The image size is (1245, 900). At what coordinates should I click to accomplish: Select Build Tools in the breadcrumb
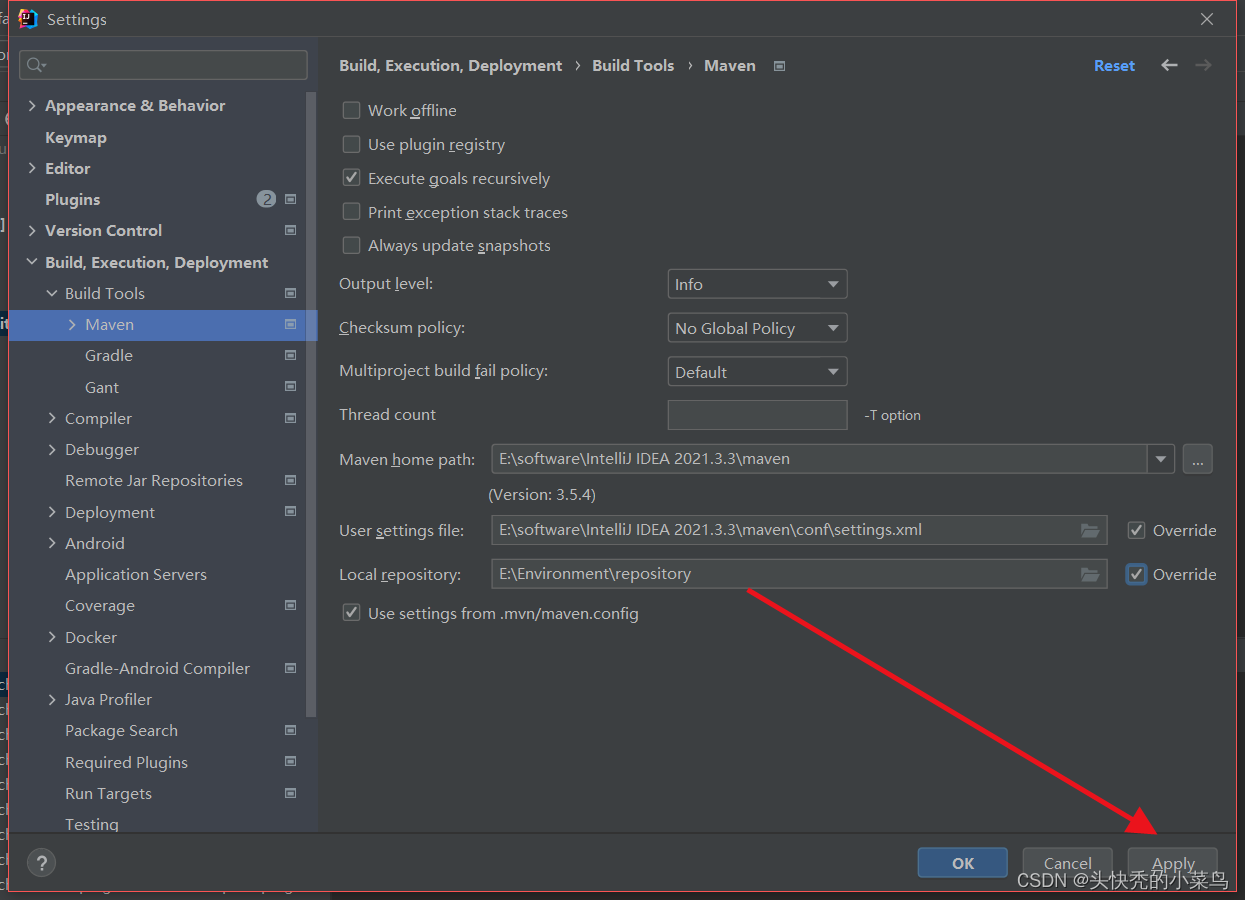coord(633,65)
